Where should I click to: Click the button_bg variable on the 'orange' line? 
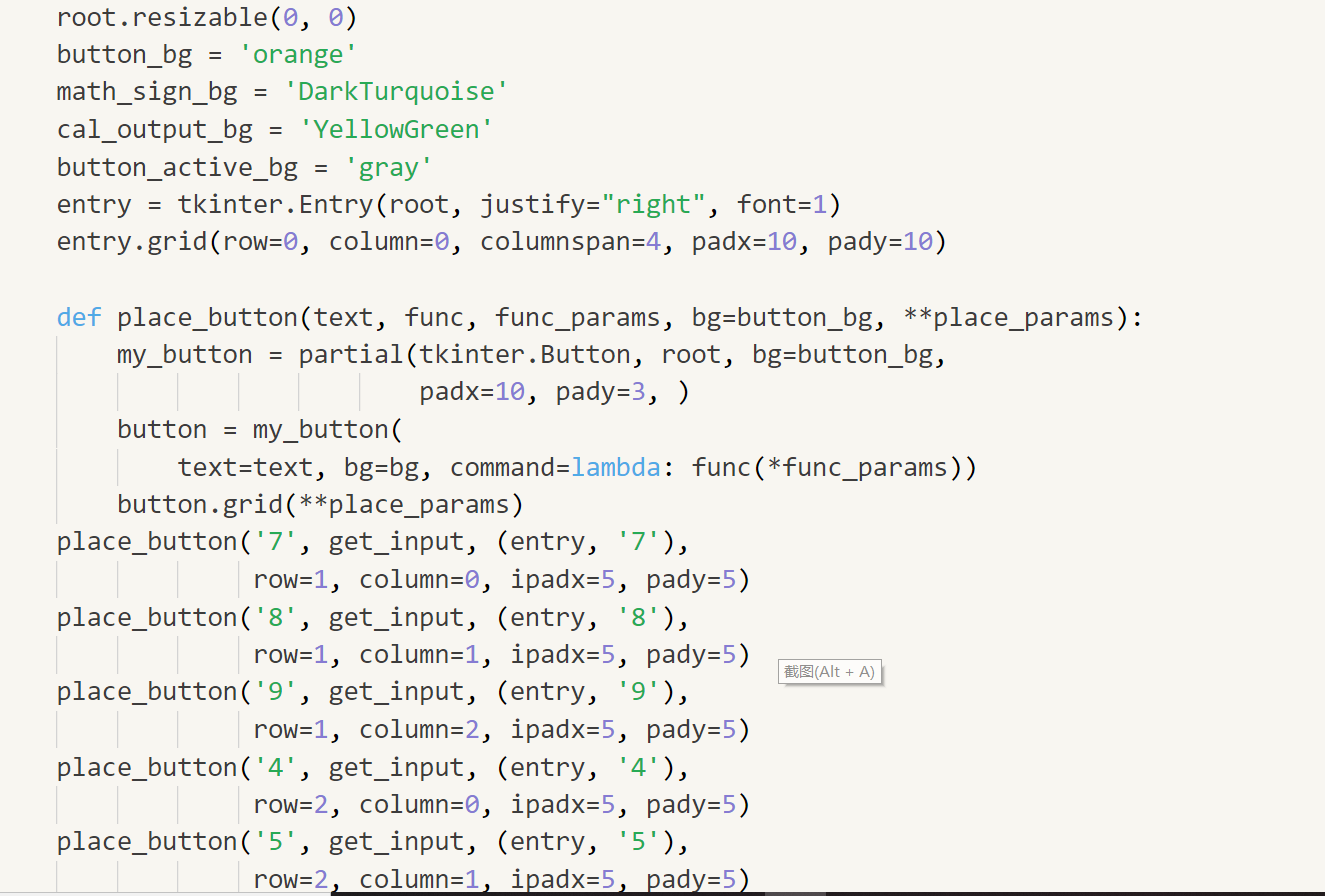(x=124, y=54)
